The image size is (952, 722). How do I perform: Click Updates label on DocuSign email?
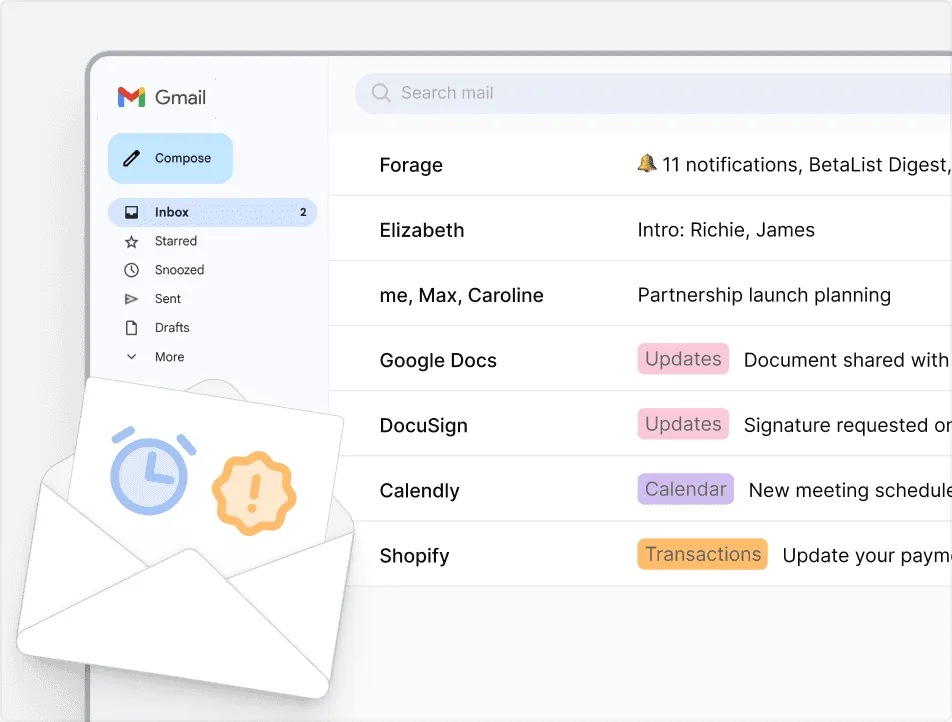point(683,424)
